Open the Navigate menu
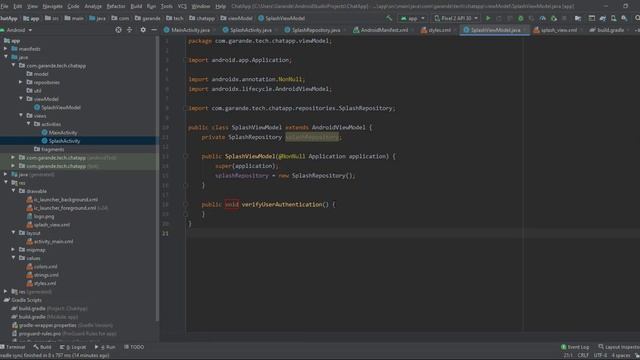This screenshot has height=360, width=640. pos(53,6)
